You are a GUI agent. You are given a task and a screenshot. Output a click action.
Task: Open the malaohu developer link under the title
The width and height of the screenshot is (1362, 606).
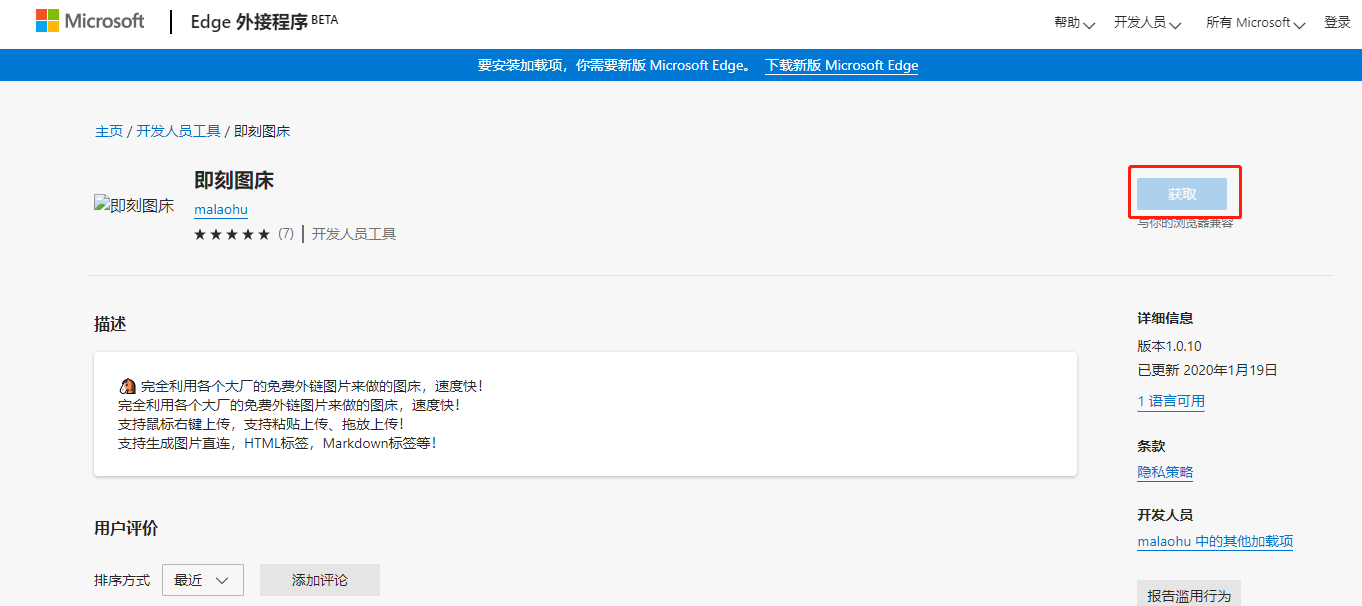(221, 209)
